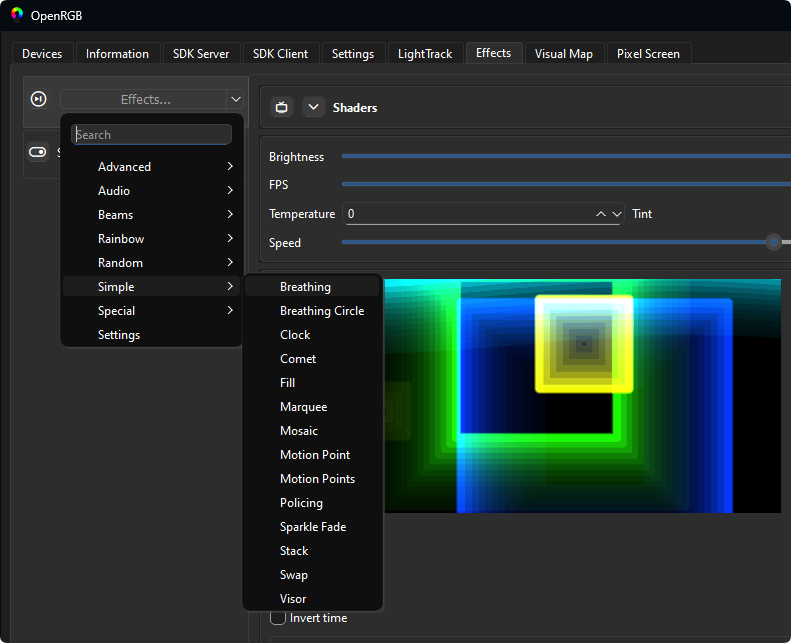This screenshot has width=791, height=643.
Task: Choose the Fill effect
Action: pos(312,383)
